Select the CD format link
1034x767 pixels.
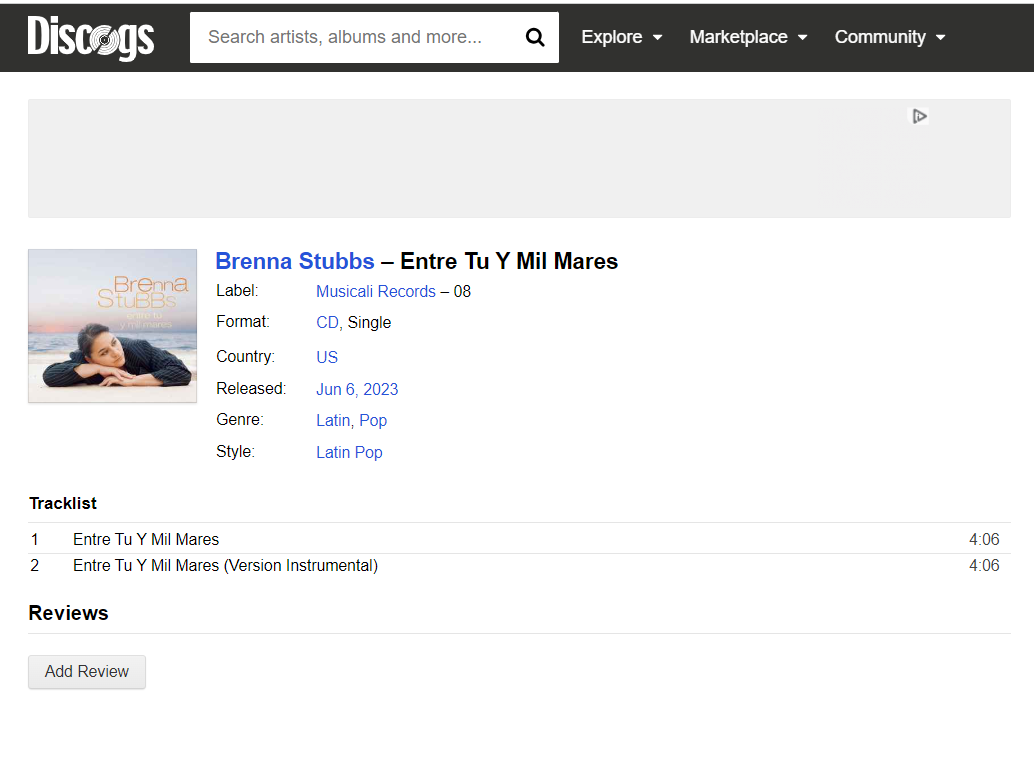point(327,323)
